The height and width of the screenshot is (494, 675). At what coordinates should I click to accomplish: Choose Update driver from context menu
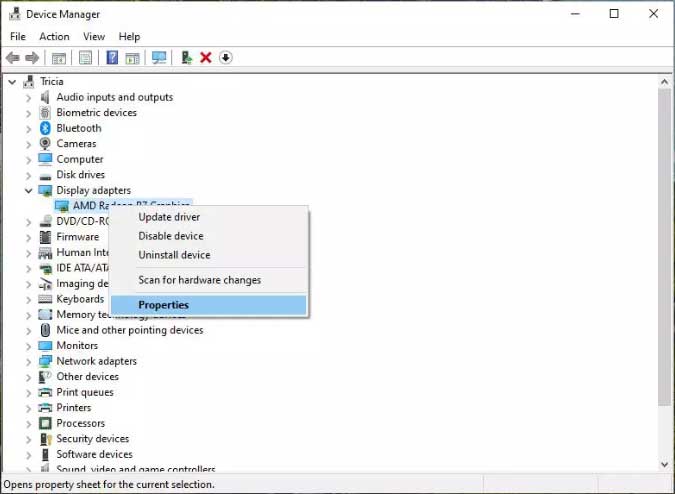point(209,217)
